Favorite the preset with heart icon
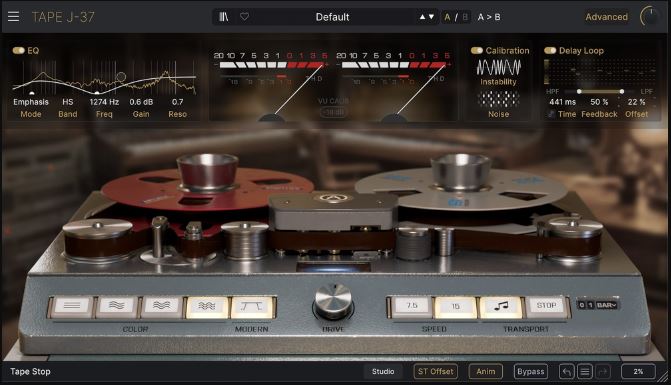The image size is (671, 385). pyautogui.click(x=244, y=17)
